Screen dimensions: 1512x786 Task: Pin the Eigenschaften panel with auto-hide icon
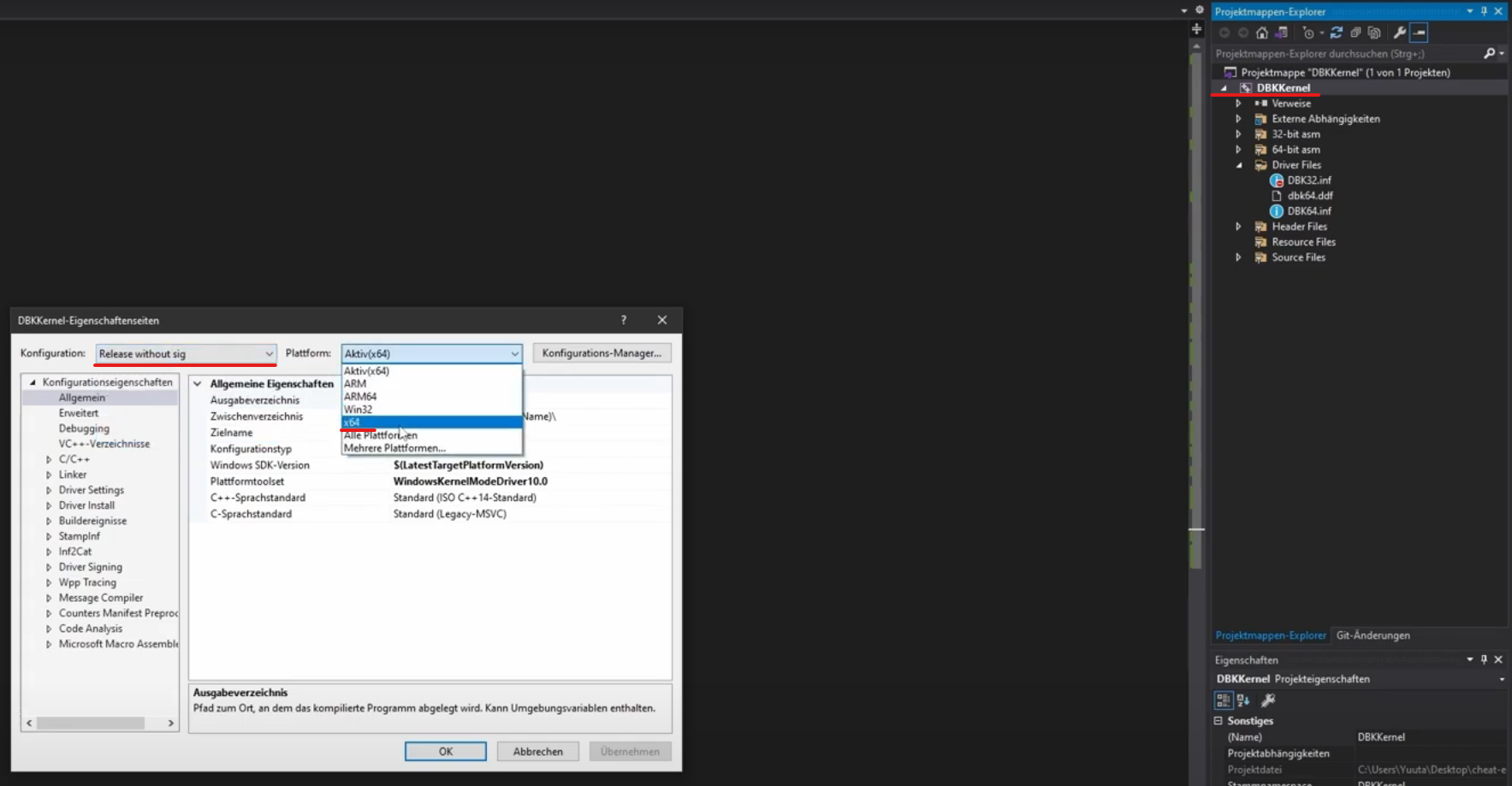point(1484,659)
